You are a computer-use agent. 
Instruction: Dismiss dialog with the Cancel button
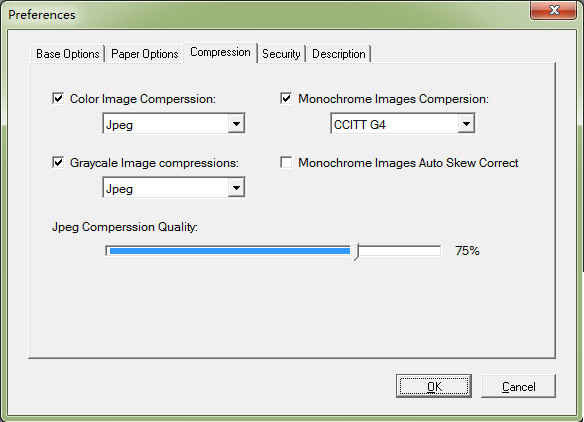(518, 386)
